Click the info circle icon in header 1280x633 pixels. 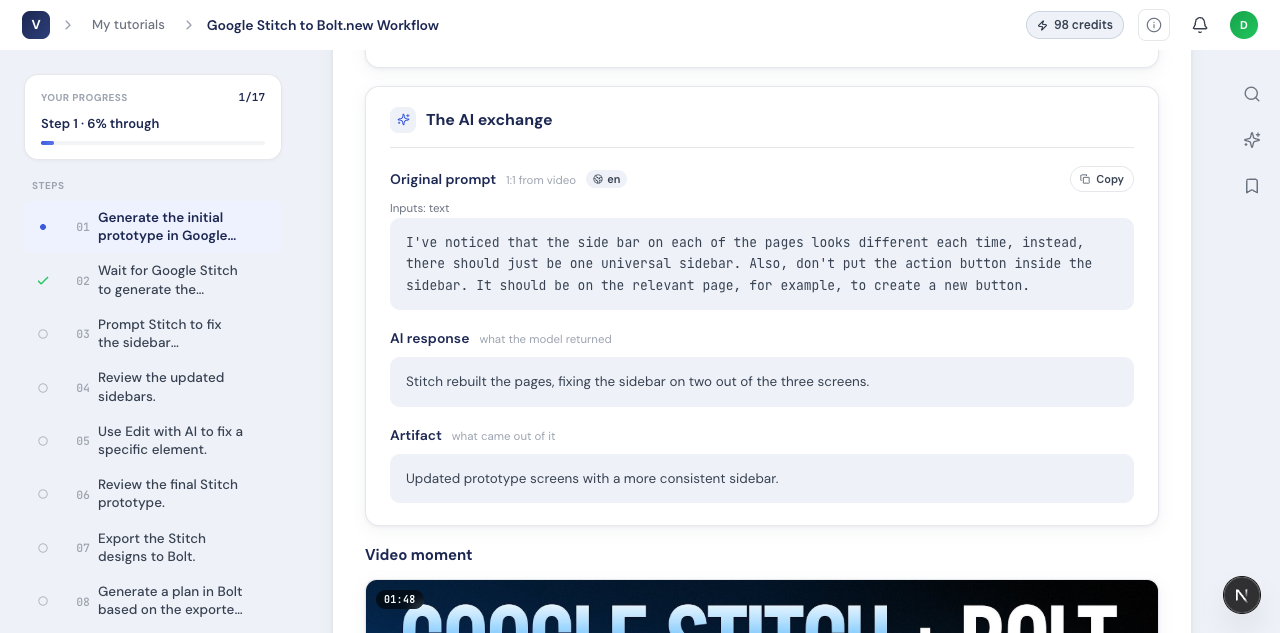coord(1154,25)
